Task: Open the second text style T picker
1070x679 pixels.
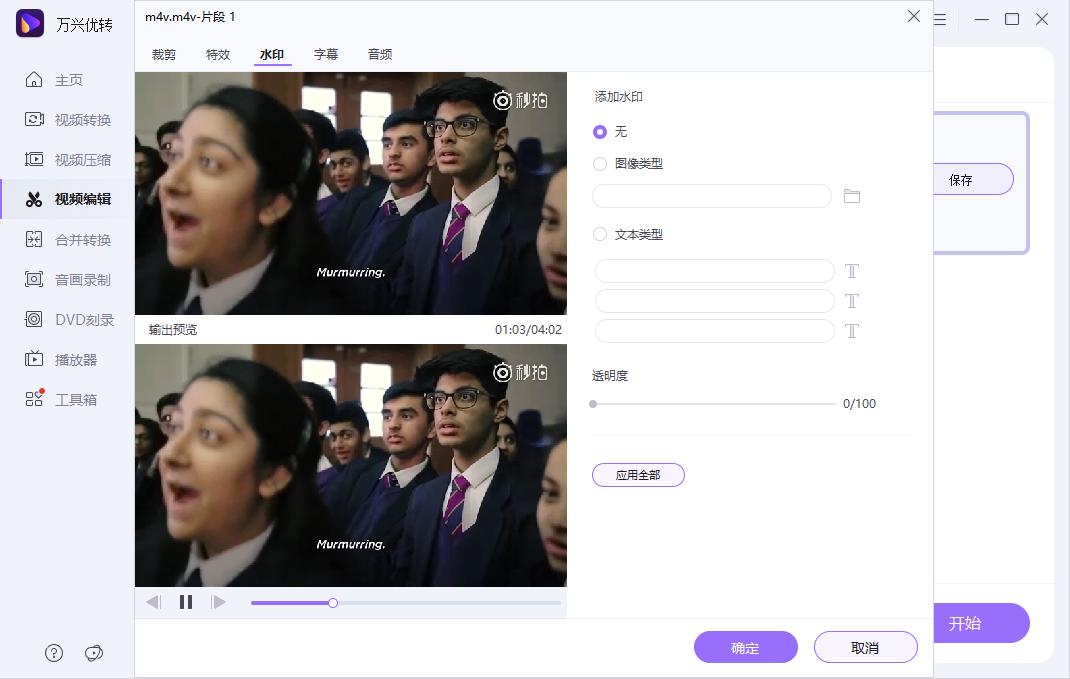Action: point(852,300)
